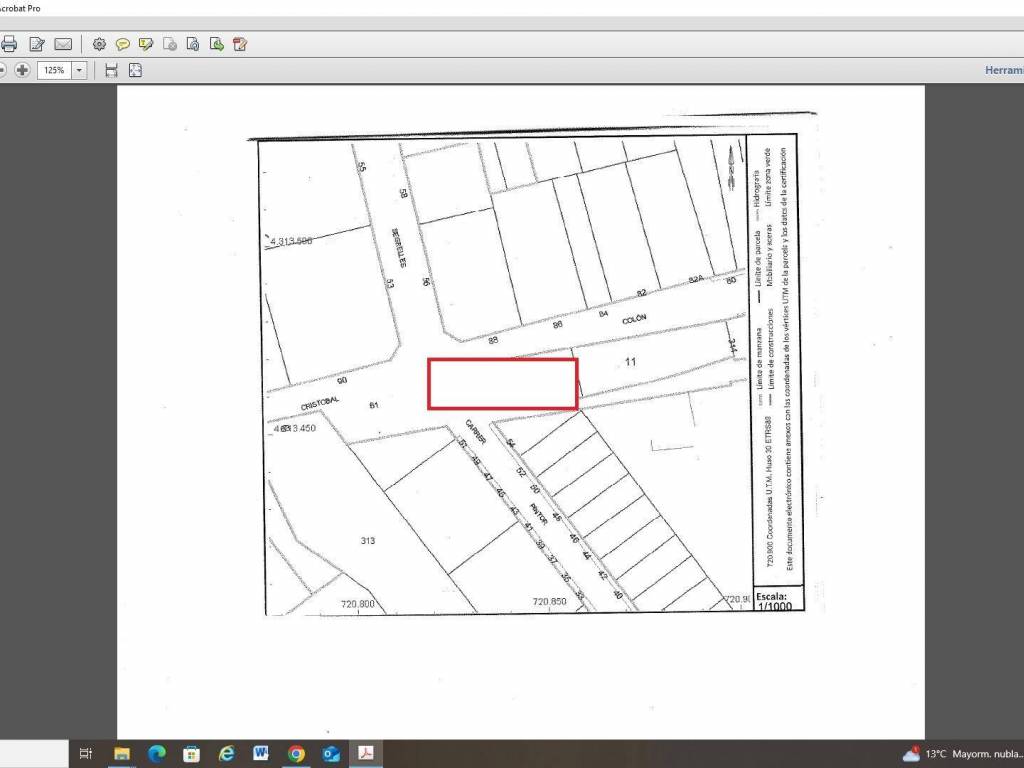This screenshot has height=768, width=1024.
Task: Click the weather widget showing 13°C
Action: [x=960, y=754]
